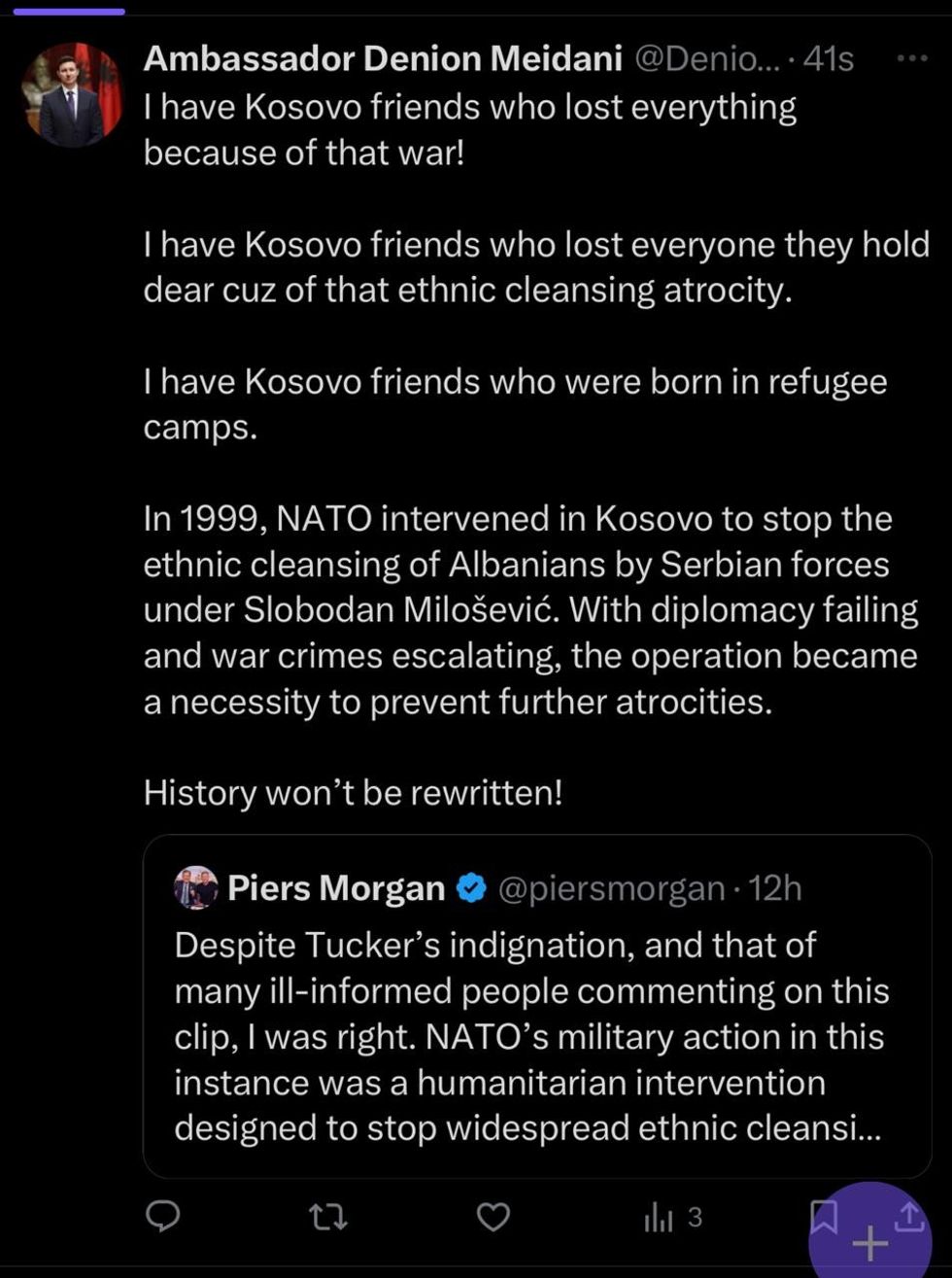View analytics via the bar chart icon

[661, 1218]
